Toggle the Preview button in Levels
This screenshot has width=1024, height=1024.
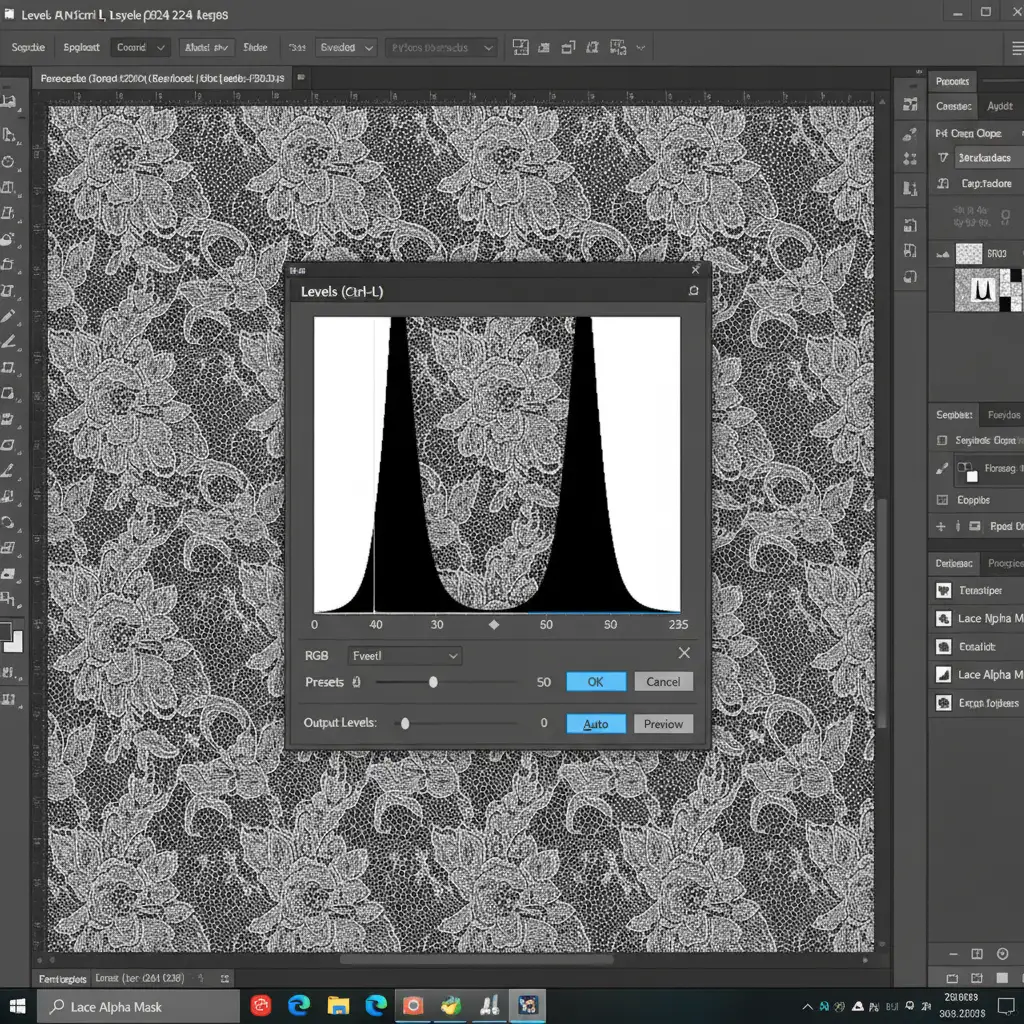point(663,724)
